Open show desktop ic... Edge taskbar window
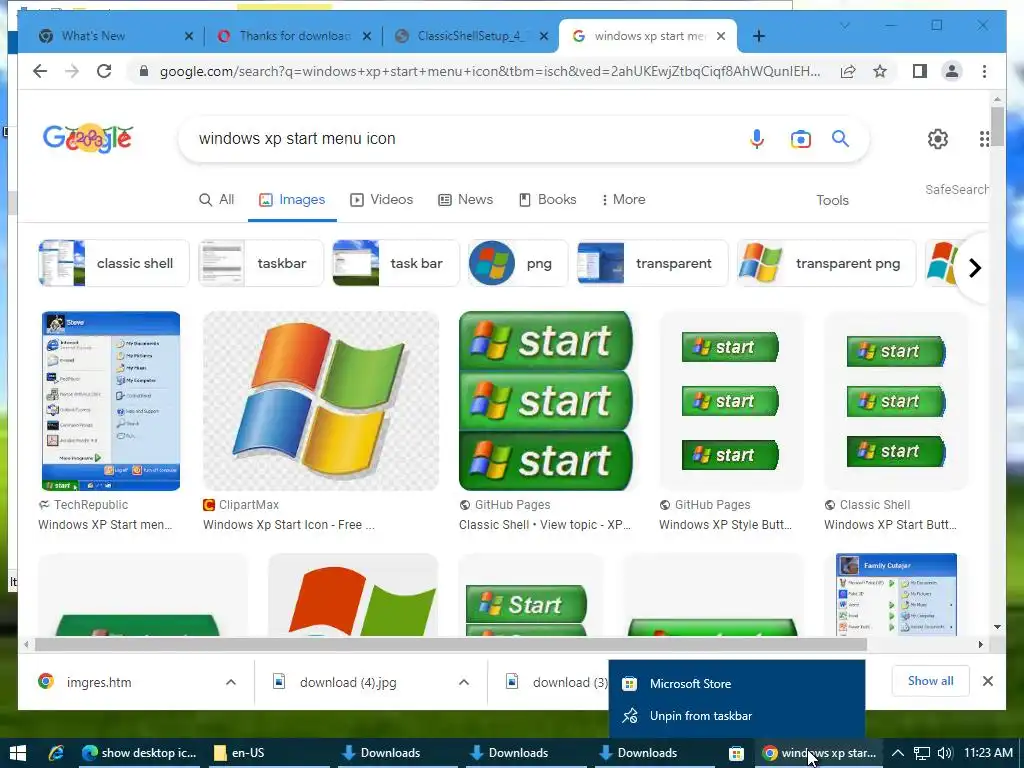The width and height of the screenshot is (1024, 768). click(139, 753)
